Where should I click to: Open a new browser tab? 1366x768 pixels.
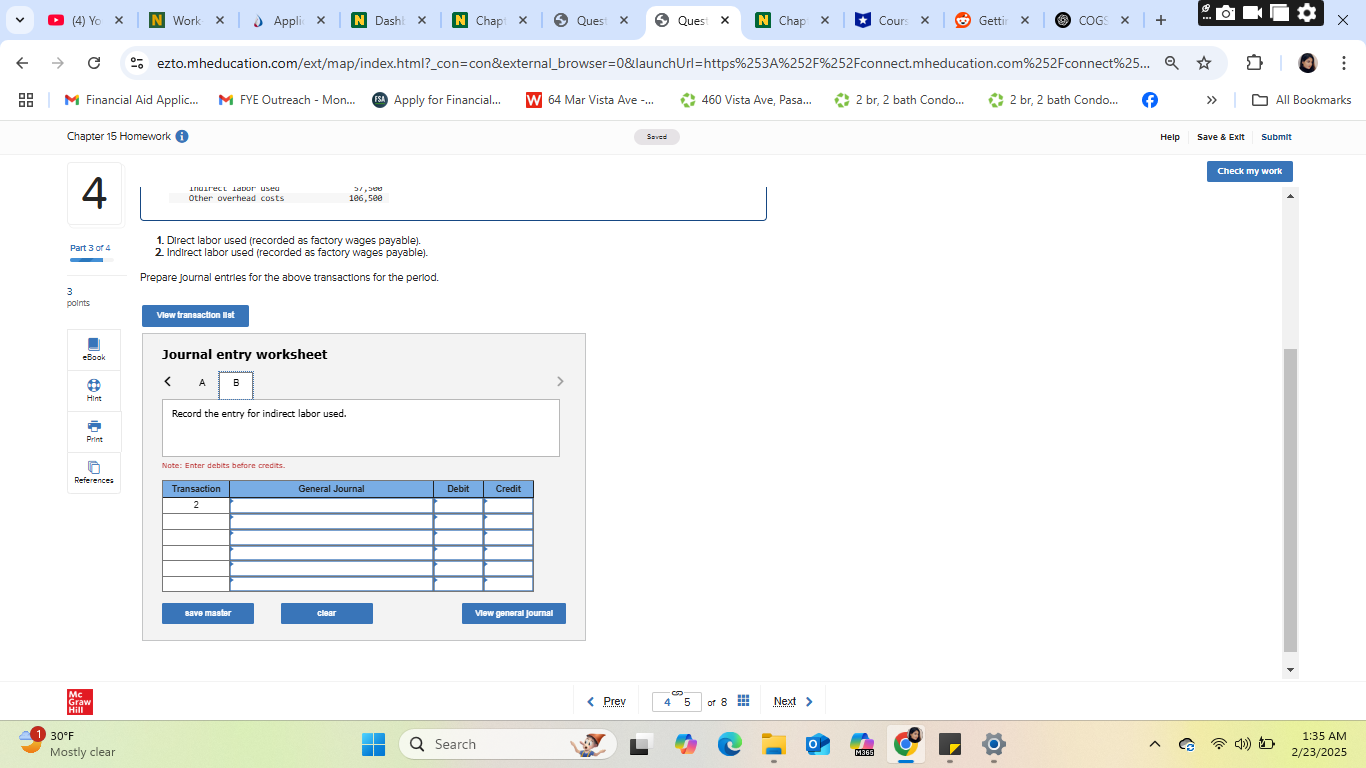(1160, 20)
